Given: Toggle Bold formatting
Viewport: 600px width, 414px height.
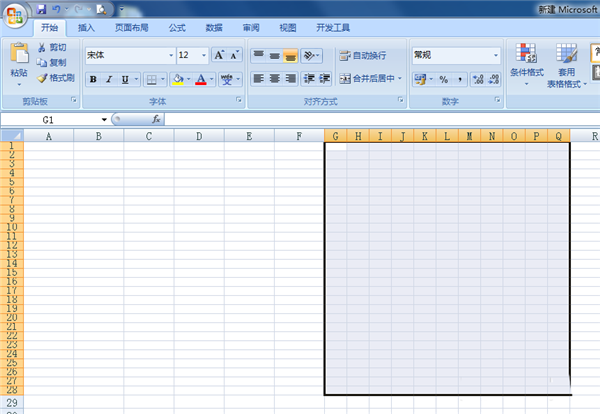Looking at the screenshot, I should (x=93, y=79).
